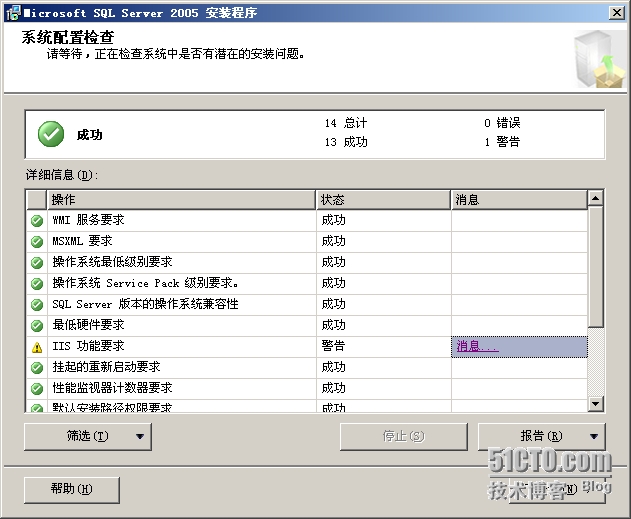Viewport: 631px width, 519px height.
Task: Click the green check icon for 最低硬件要求
Action: 37,325
